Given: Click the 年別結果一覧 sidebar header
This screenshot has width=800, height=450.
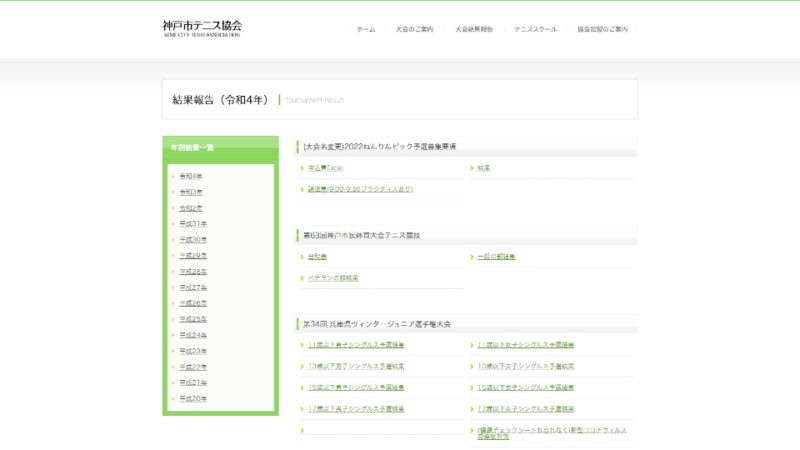Looking at the screenshot, I should pos(192,147).
